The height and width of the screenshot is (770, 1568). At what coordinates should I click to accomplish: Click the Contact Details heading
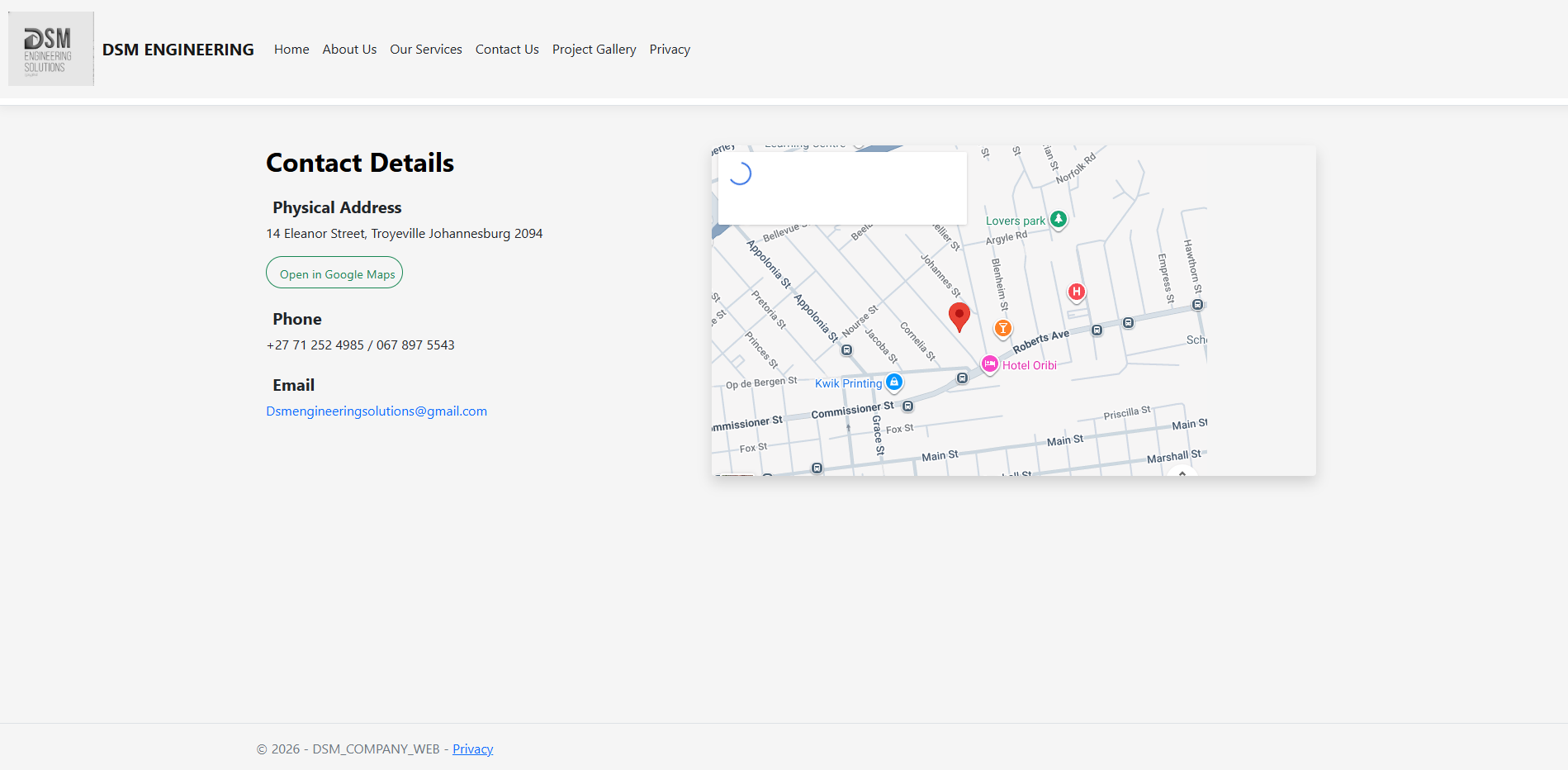click(360, 163)
